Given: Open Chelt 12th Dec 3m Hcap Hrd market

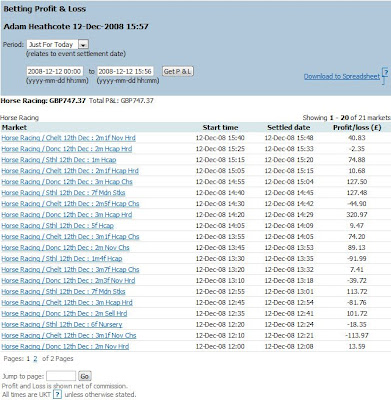Looking at the screenshot, I should (67, 303).
